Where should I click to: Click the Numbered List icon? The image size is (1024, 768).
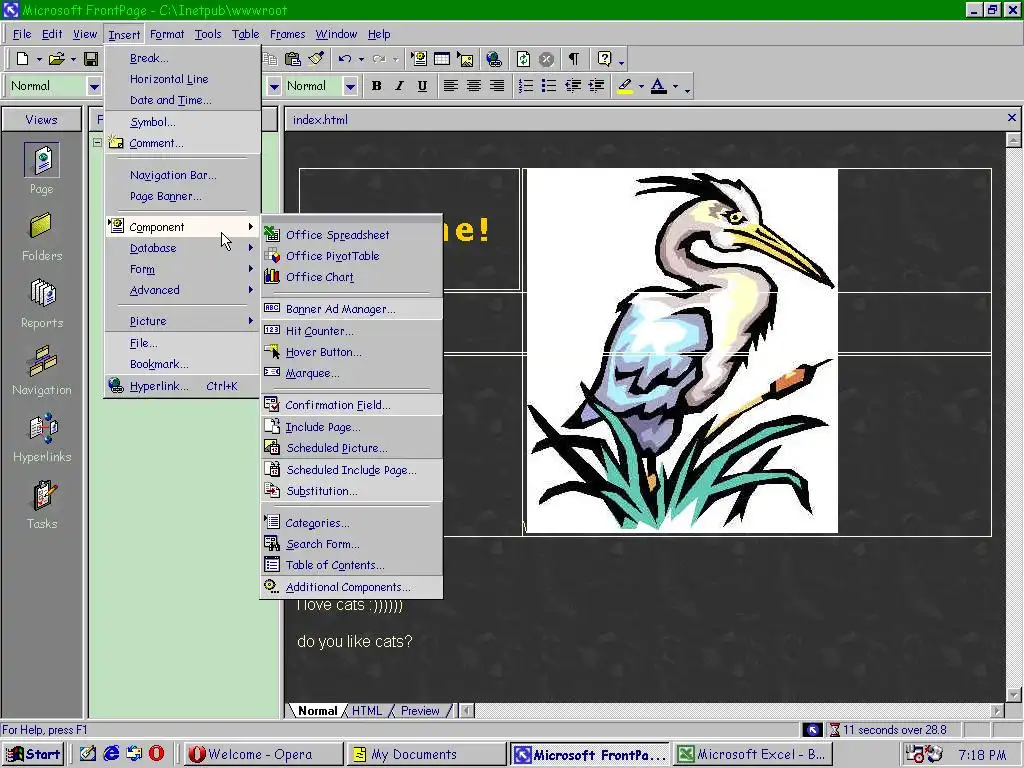(x=526, y=86)
